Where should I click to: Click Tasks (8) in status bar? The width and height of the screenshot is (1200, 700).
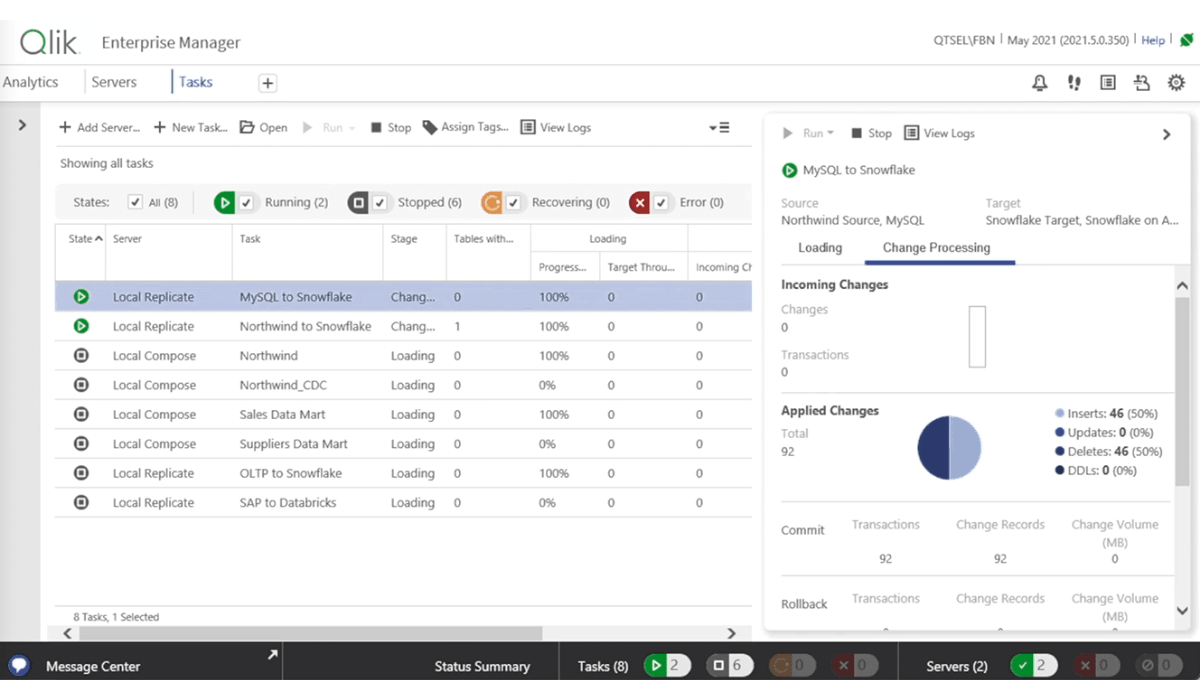[x=603, y=666]
